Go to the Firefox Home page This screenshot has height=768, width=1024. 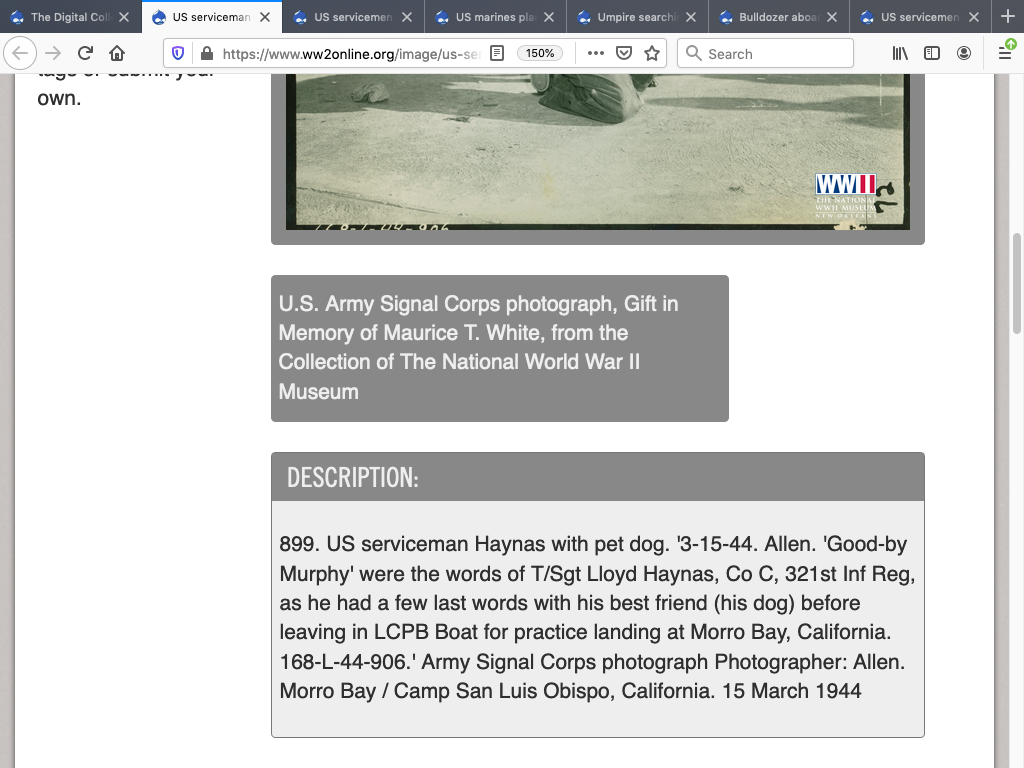tap(117, 54)
